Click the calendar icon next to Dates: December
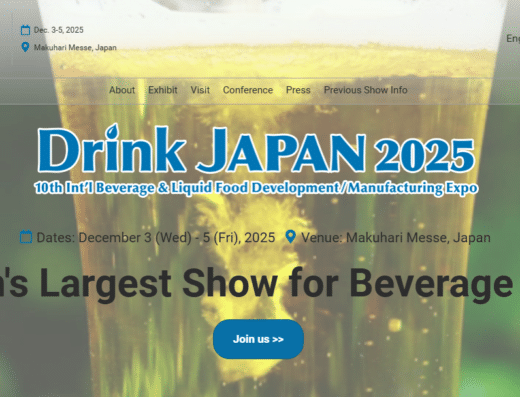 pos(26,237)
